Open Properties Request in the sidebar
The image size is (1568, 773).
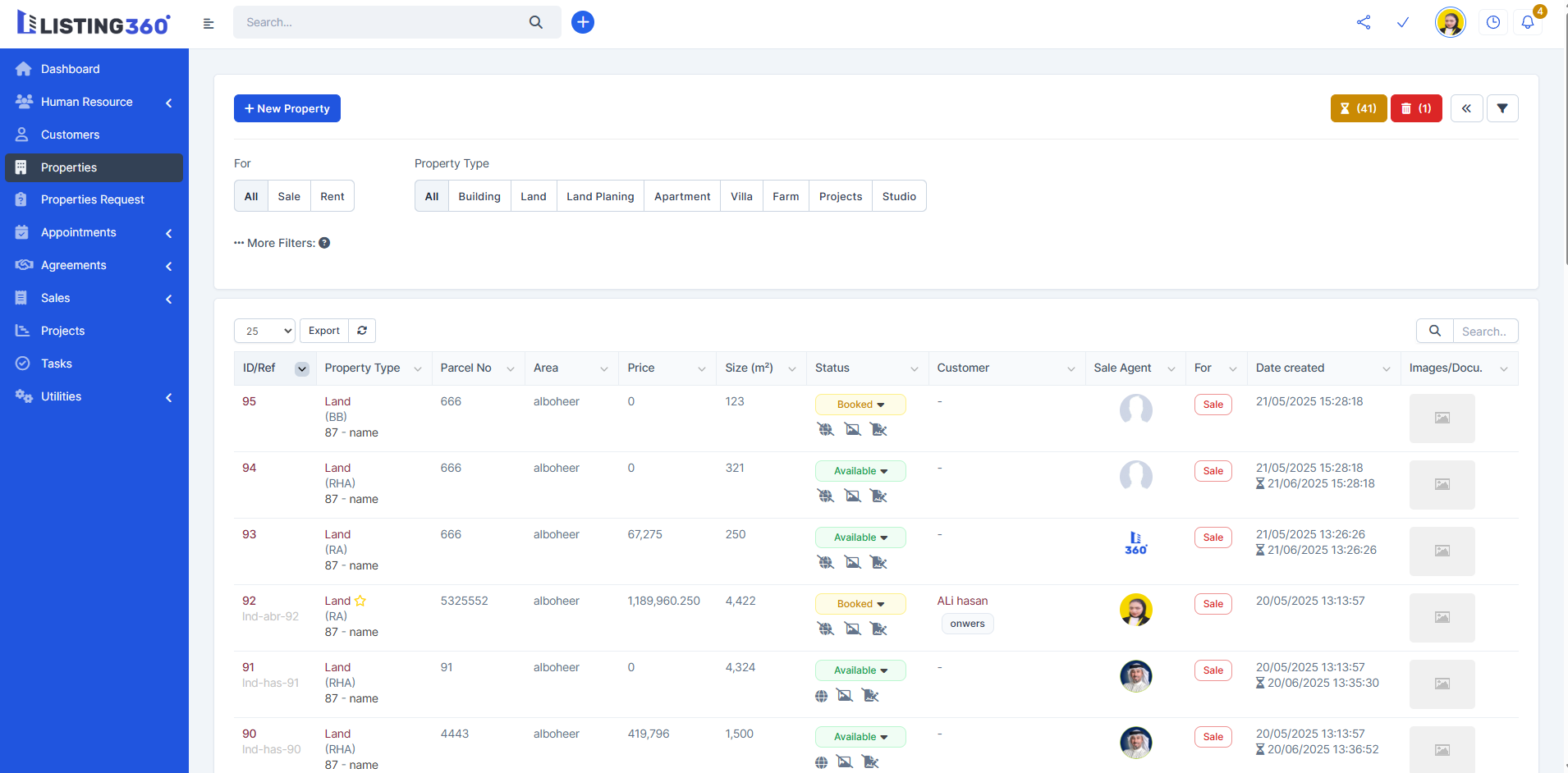(x=94, y=199)
